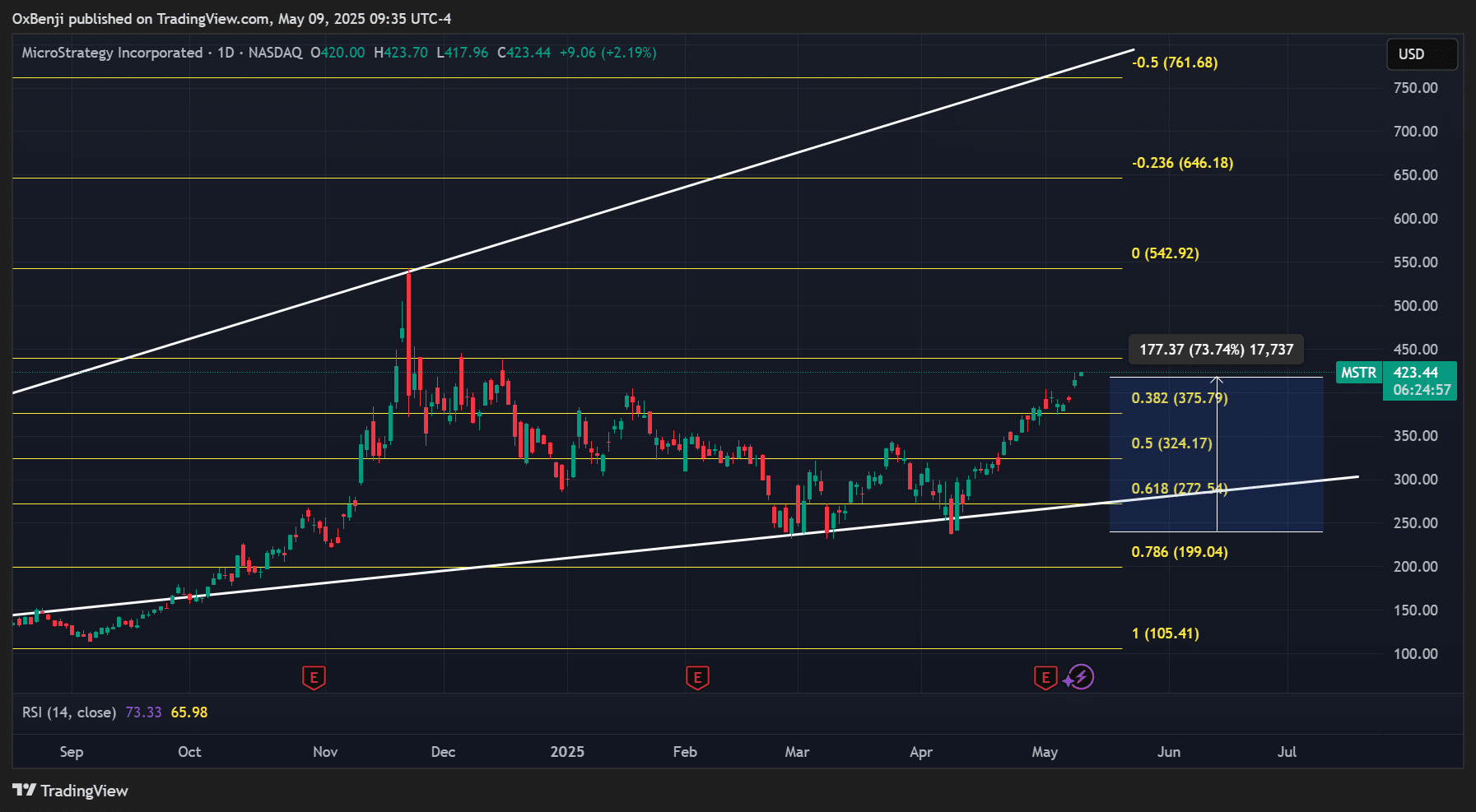This screenshot has height=812, width=1476.
Task: Click the +9.06 (+2.19%) change value
Action: [x=608, y=53]
